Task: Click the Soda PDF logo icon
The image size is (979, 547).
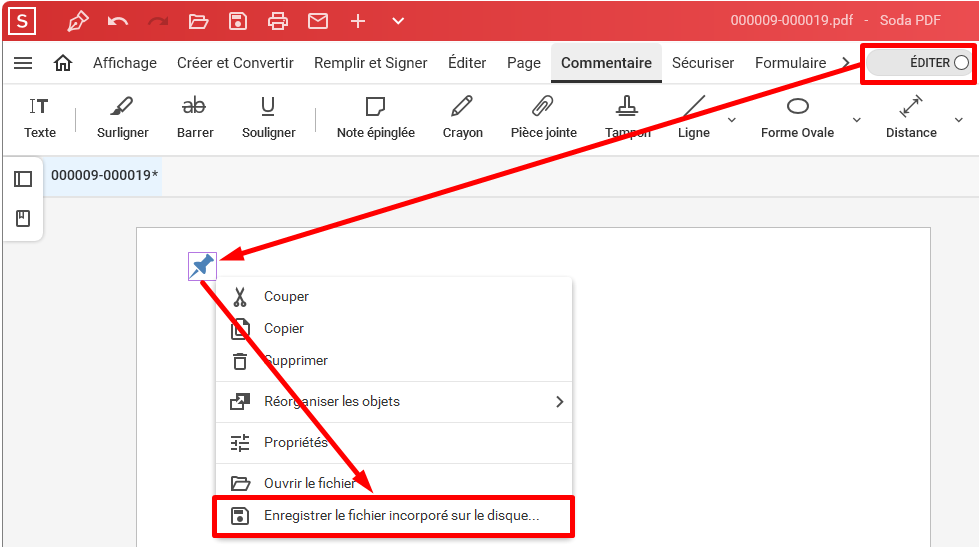Action: click(22, 21)
